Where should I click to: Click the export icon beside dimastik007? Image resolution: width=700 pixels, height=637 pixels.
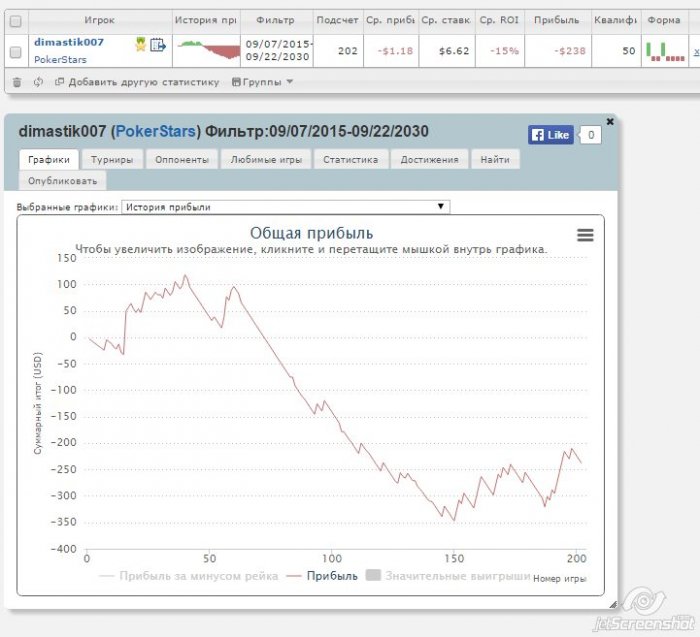[x=158, y=45]
